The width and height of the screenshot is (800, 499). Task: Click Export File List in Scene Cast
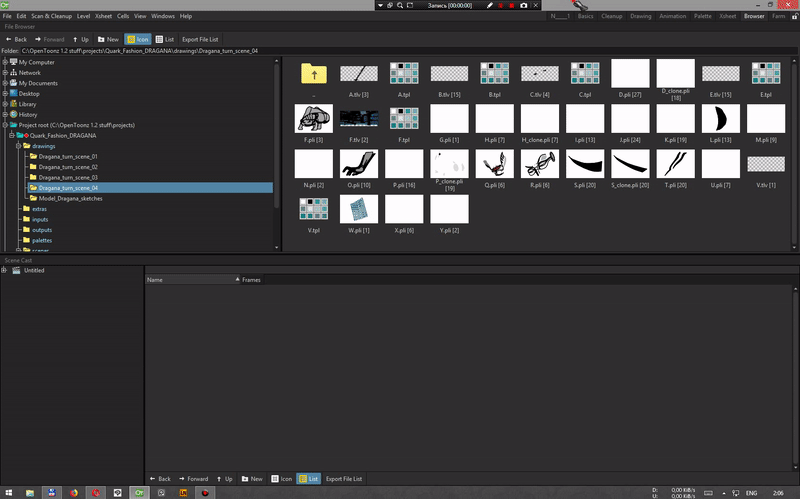click(x=344, y=479)
